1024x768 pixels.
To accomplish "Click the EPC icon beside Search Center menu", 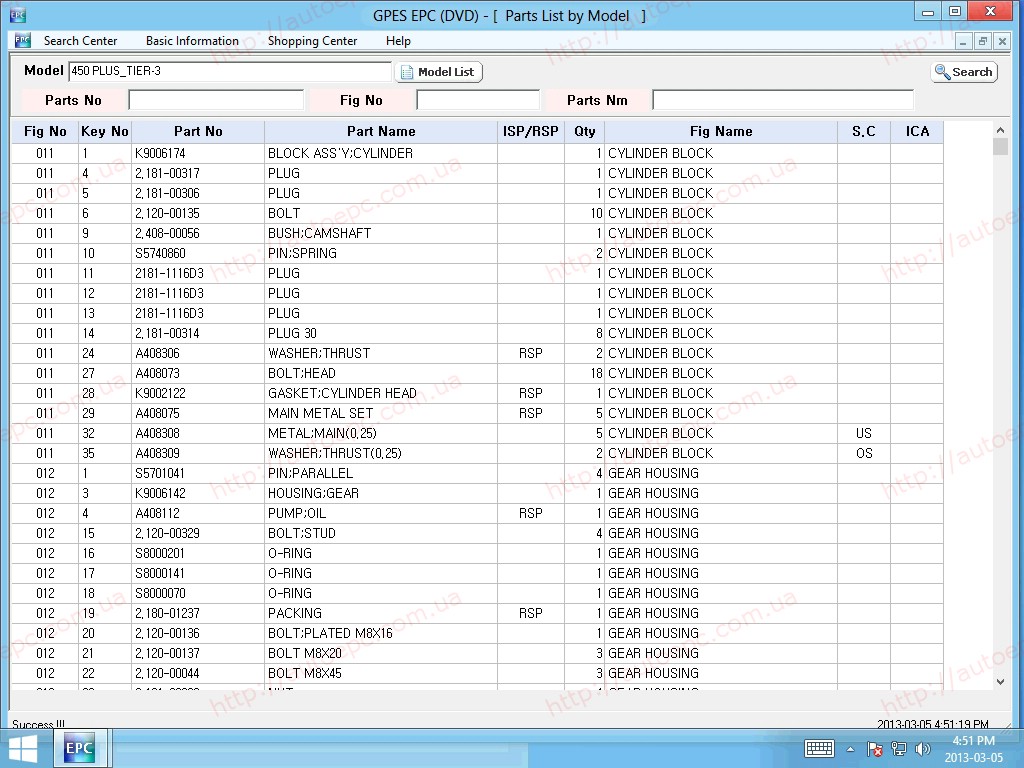I will click(22, 40).
